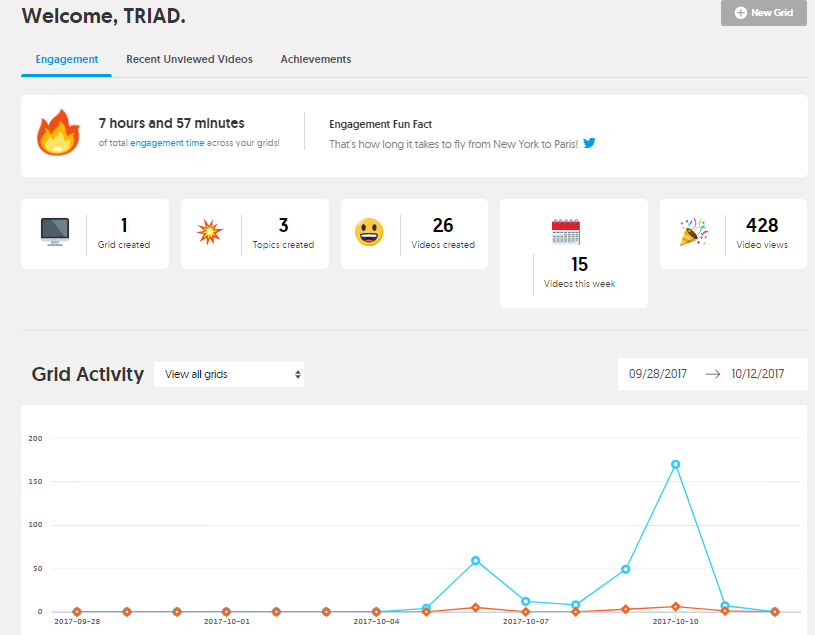Click the '3 Topics created' count
Screen dimensions: 815x635
coord(283,225)
